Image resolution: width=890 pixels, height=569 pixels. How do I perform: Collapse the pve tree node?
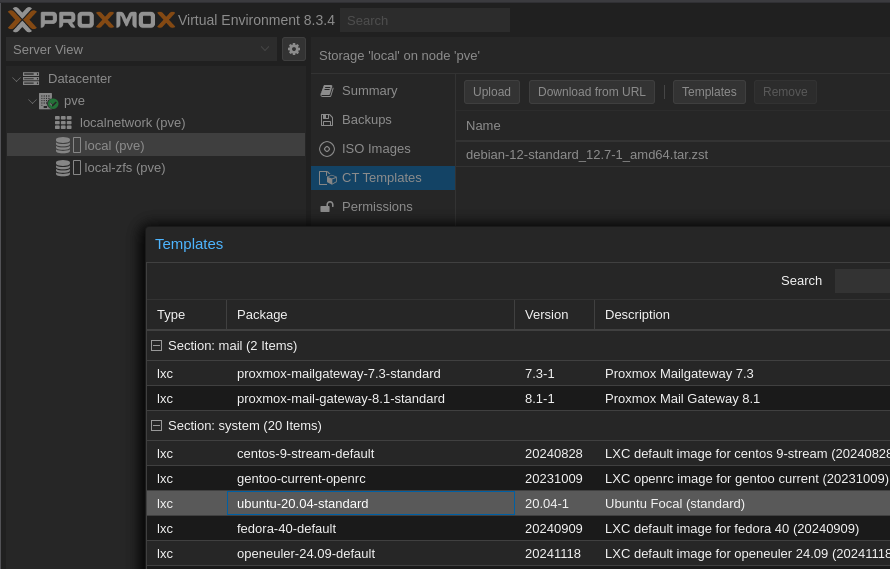(32, 101)
